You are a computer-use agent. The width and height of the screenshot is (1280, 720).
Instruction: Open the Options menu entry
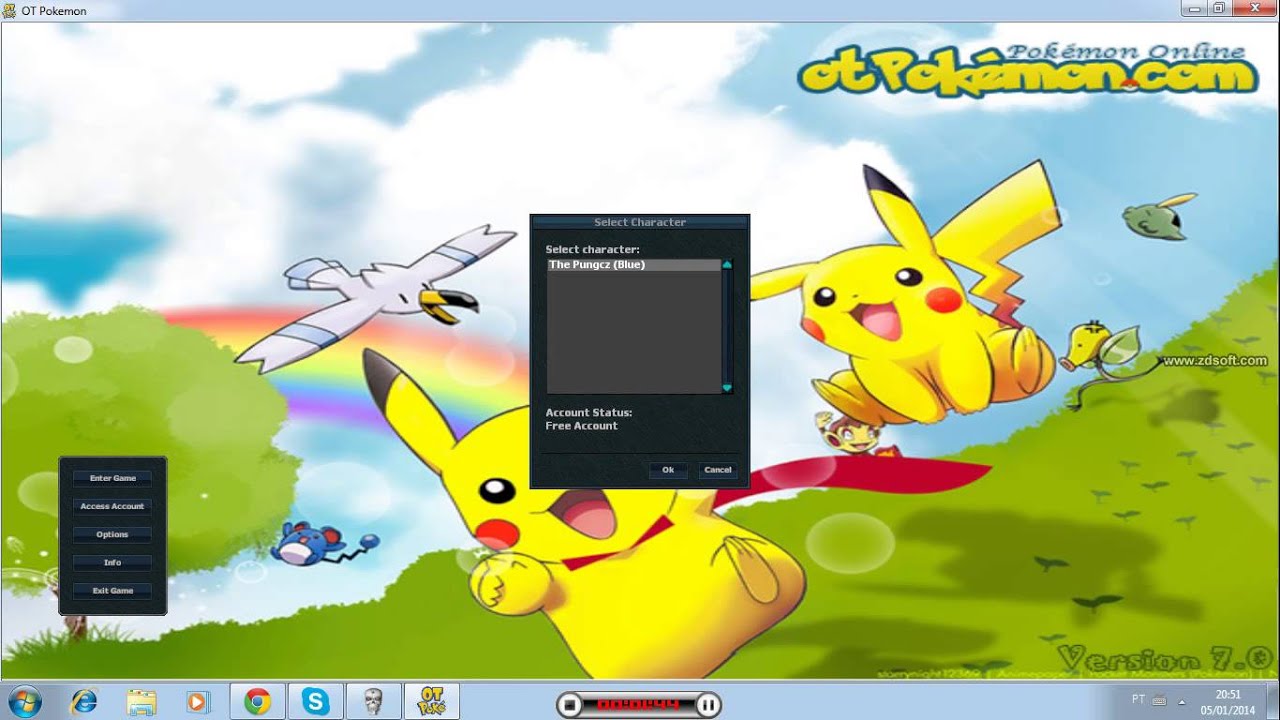point(113,534)
